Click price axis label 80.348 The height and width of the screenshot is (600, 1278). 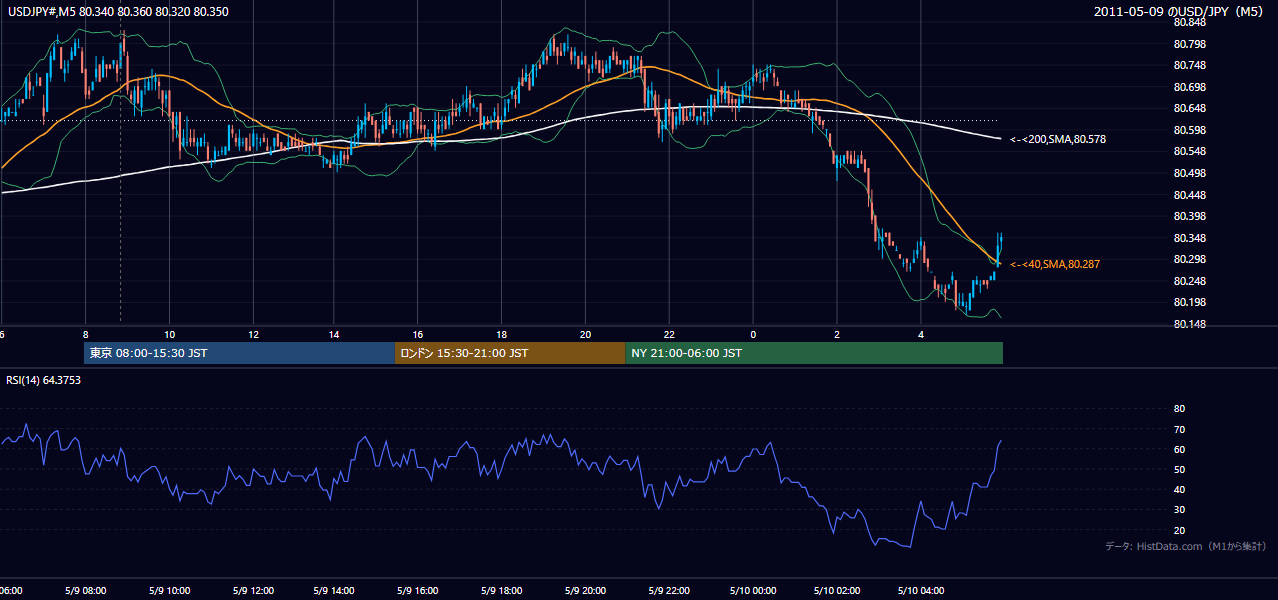click(1189, 238)
